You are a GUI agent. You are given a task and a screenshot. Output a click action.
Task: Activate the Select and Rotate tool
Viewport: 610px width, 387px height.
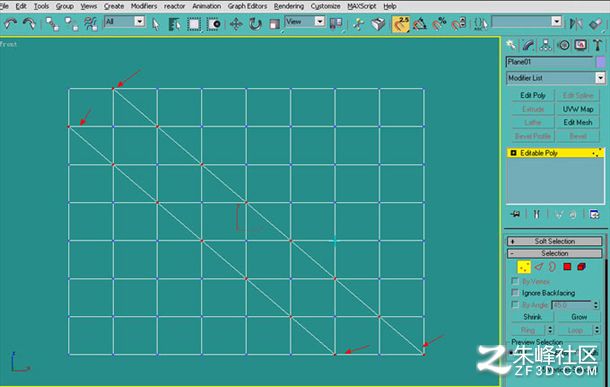pos(255,24)
